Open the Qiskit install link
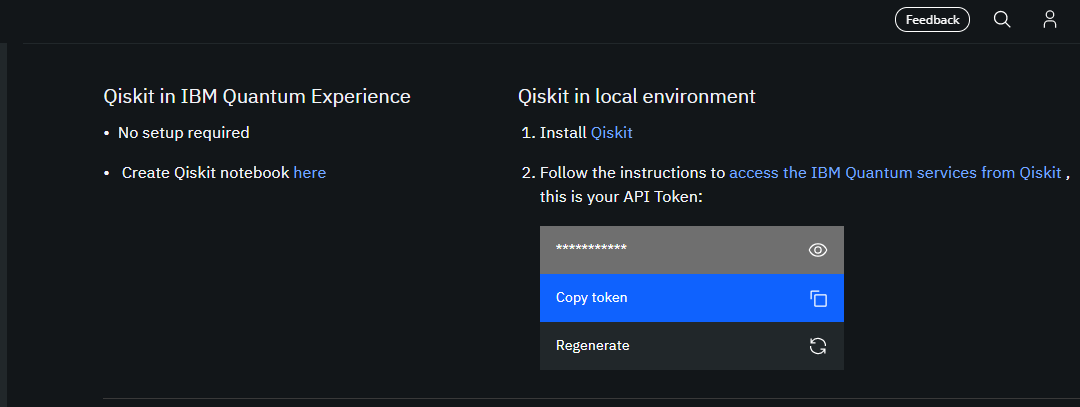 pyautogui.click(x=612, y=132)
